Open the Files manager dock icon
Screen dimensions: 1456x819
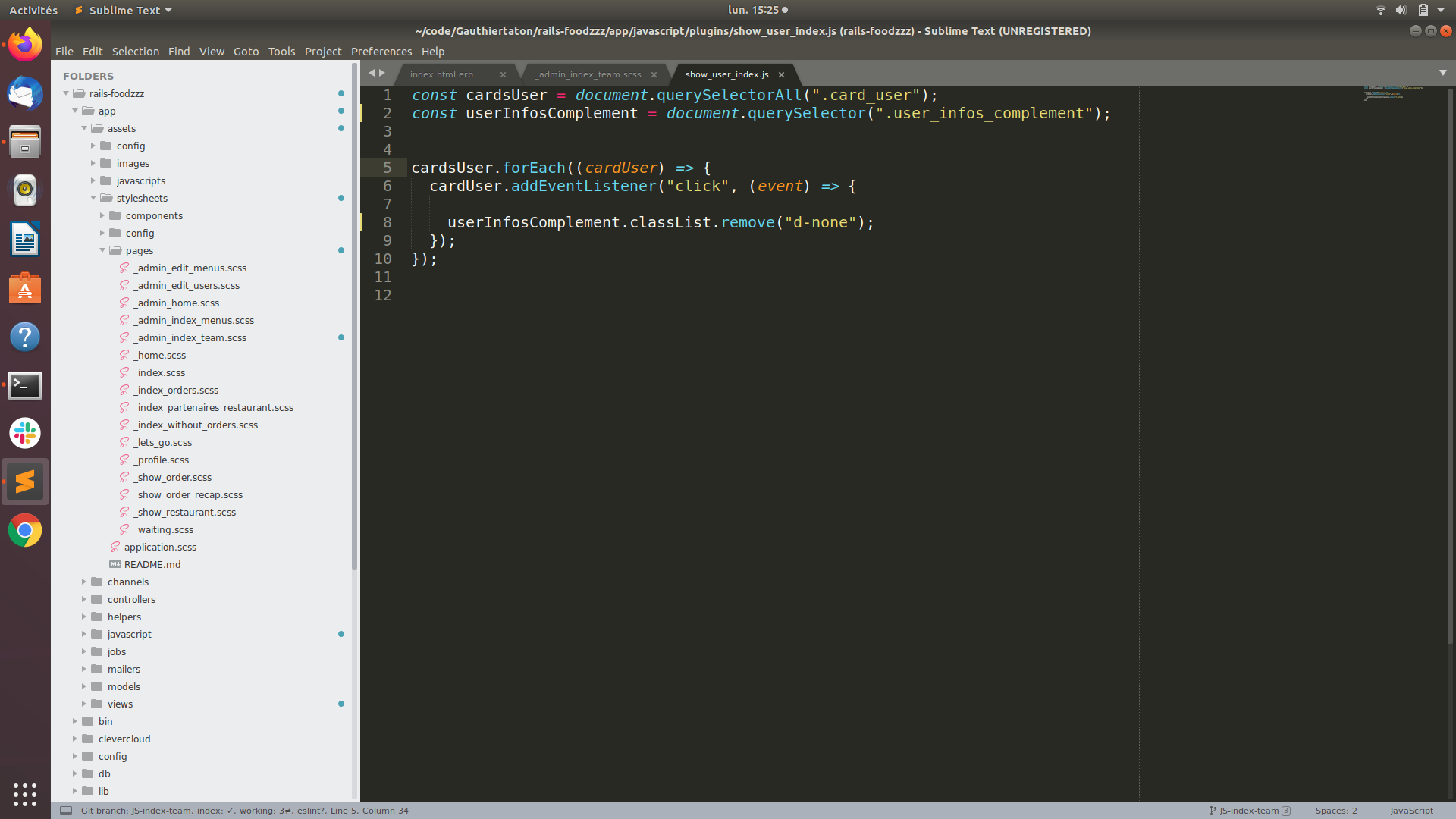pyautogui.click(x=25, y=142)
